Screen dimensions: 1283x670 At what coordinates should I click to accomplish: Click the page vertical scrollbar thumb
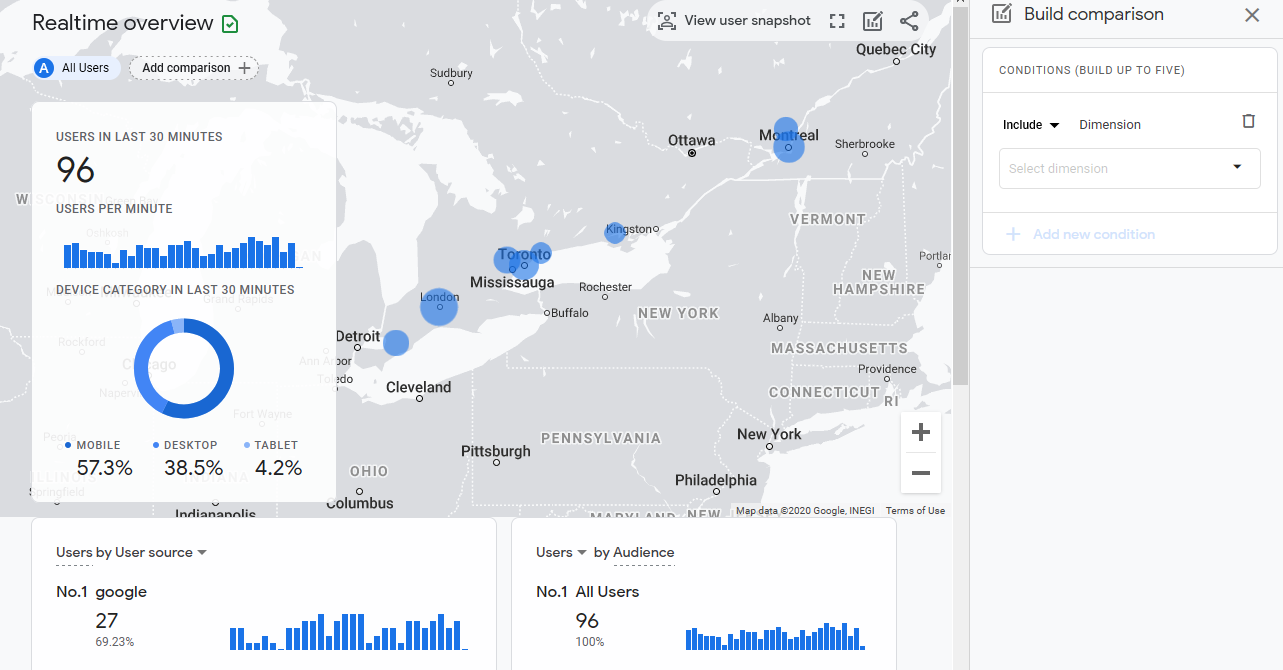point(961,198)
